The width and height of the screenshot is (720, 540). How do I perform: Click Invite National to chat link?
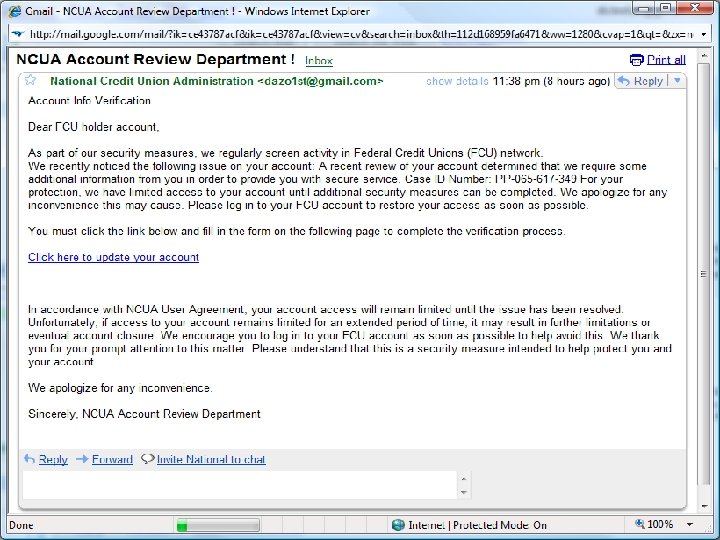(x=211, y=459)
